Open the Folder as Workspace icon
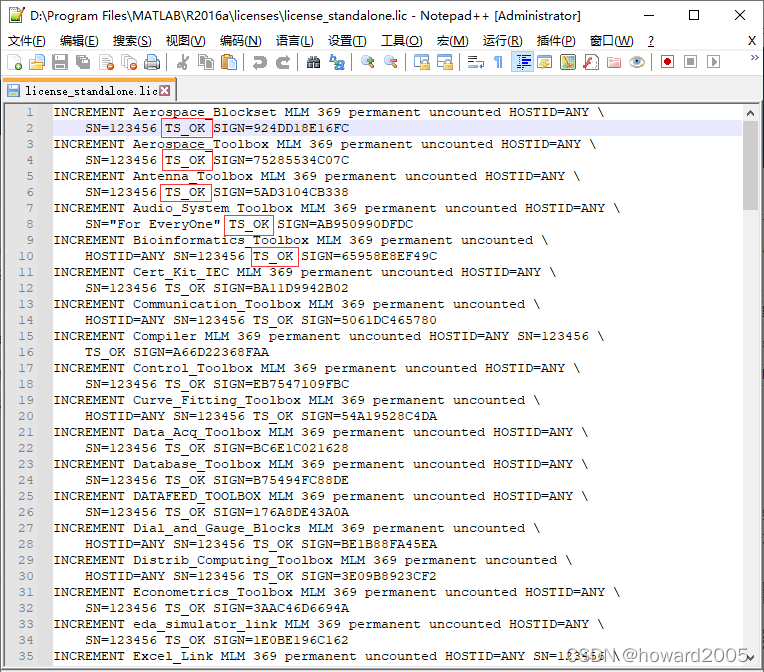Viewport: 764px width, 672px height. 614,62
